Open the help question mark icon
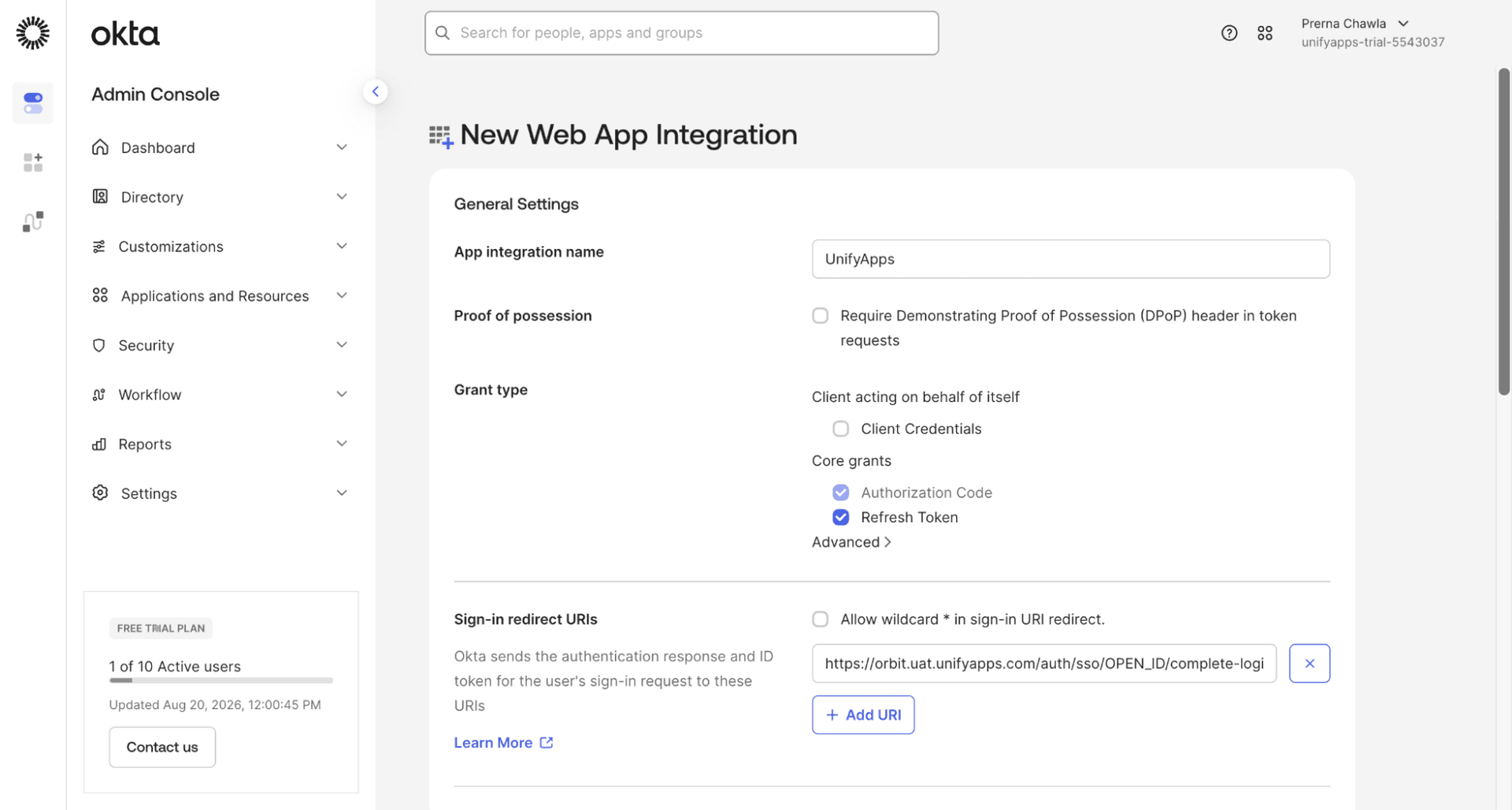 pyautogui.click(x=1229, y=33)
